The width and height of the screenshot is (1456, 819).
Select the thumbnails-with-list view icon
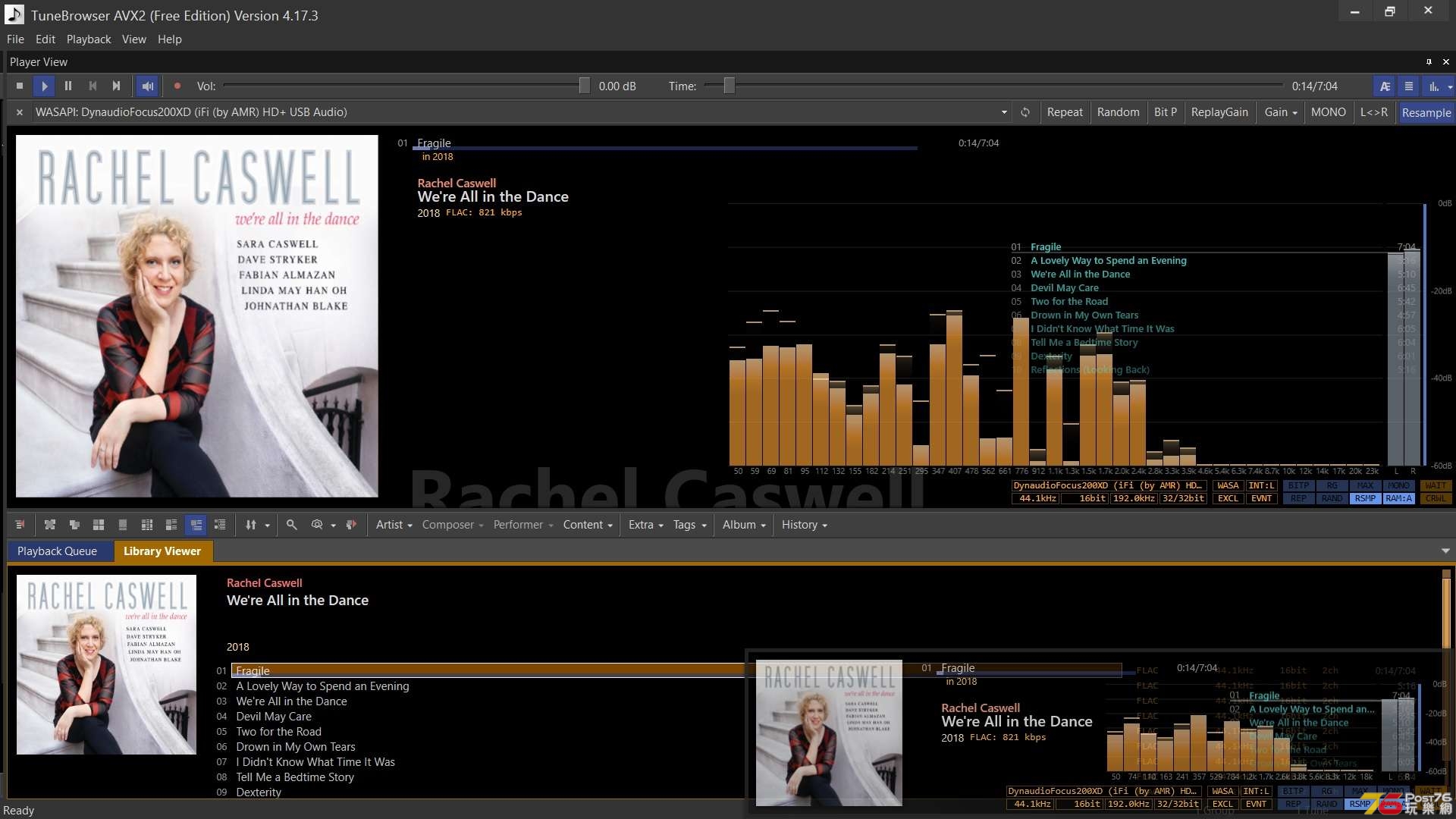click(x=171, y=525)
